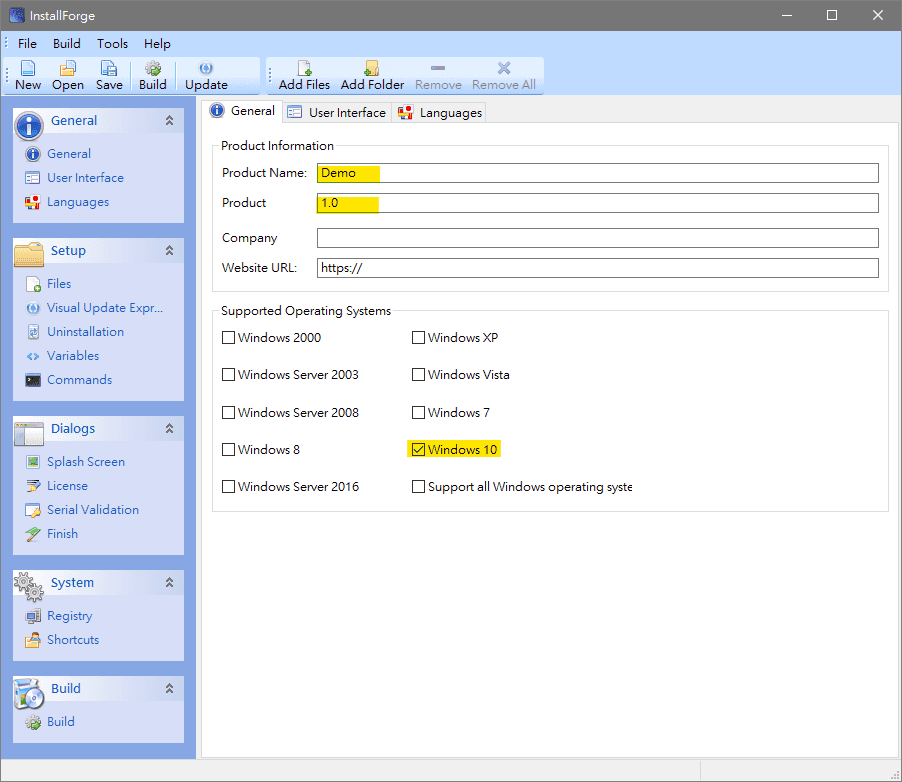Uncheck the Windows 10 checkbox
Viewport: 902px width, 782px height.
pos(418,449)
